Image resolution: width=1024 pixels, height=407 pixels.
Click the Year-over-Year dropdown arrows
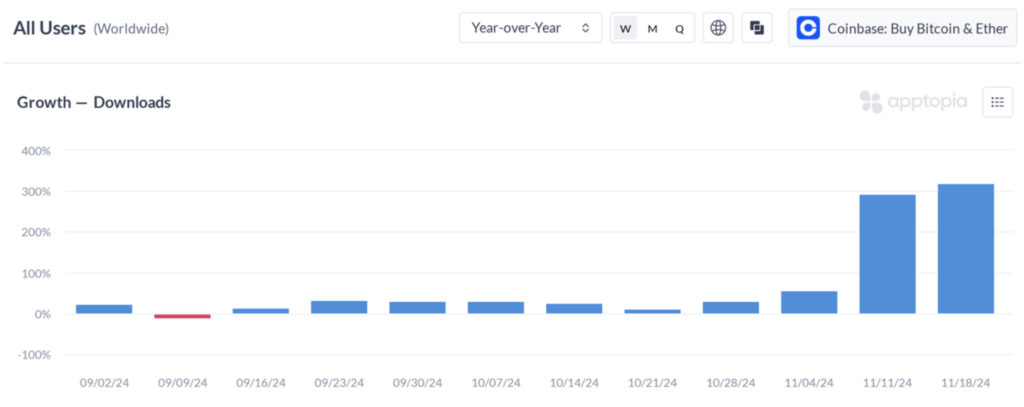point(586,28)
